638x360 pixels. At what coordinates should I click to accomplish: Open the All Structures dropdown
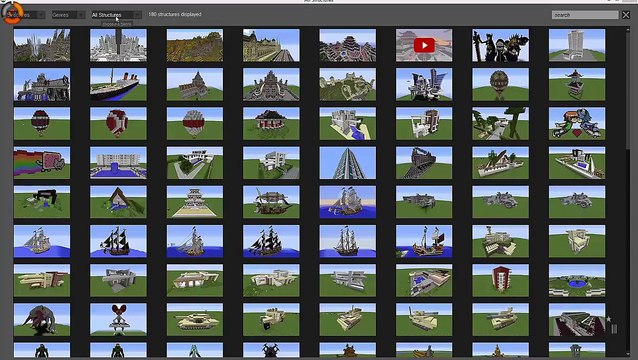click(x=116, y=15)
